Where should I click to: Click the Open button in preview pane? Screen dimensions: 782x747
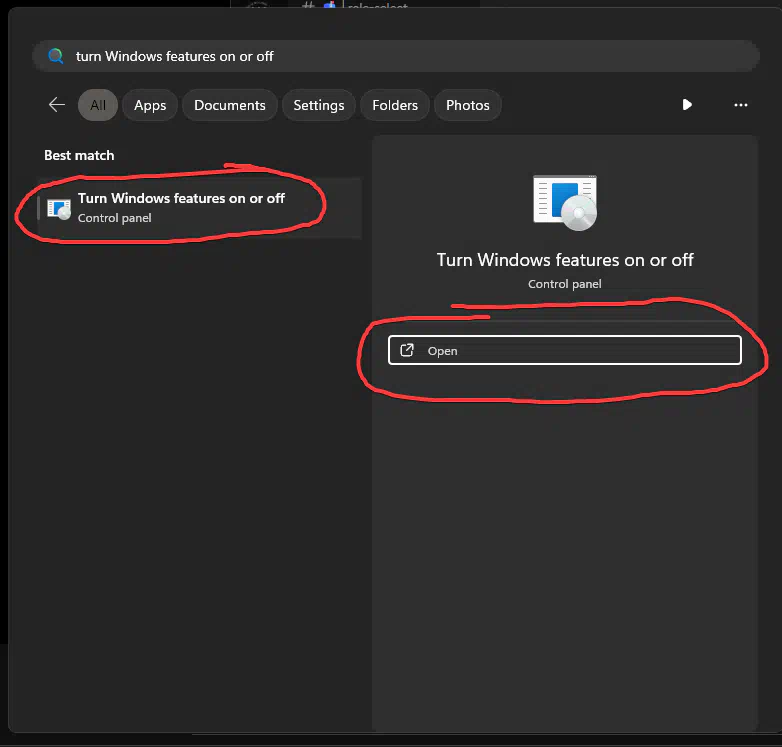coord(565,351)
